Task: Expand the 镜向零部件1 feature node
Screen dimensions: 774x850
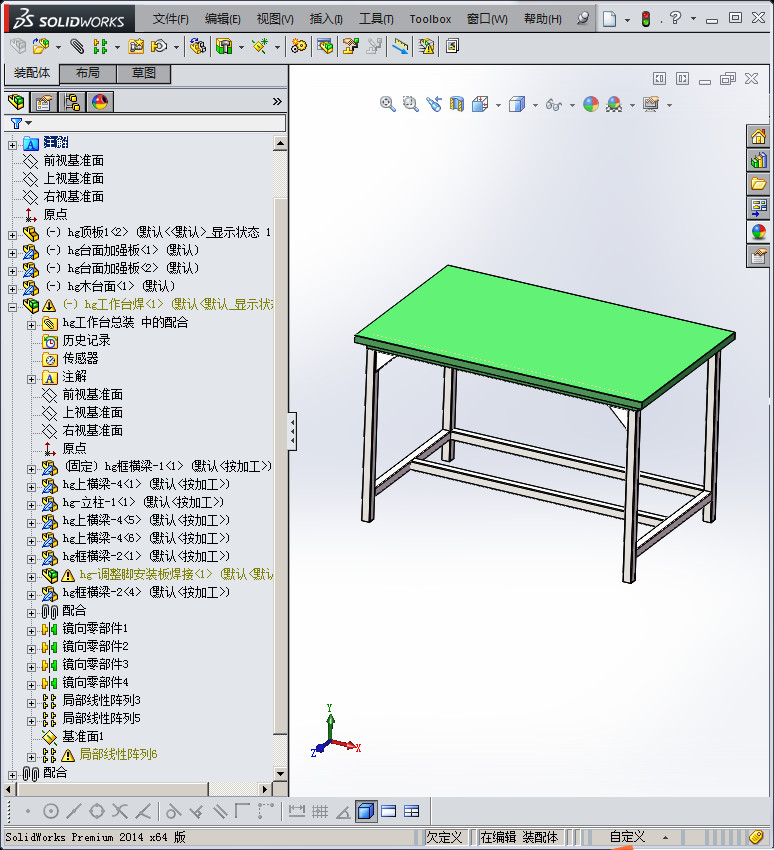Action: (31, 631)
